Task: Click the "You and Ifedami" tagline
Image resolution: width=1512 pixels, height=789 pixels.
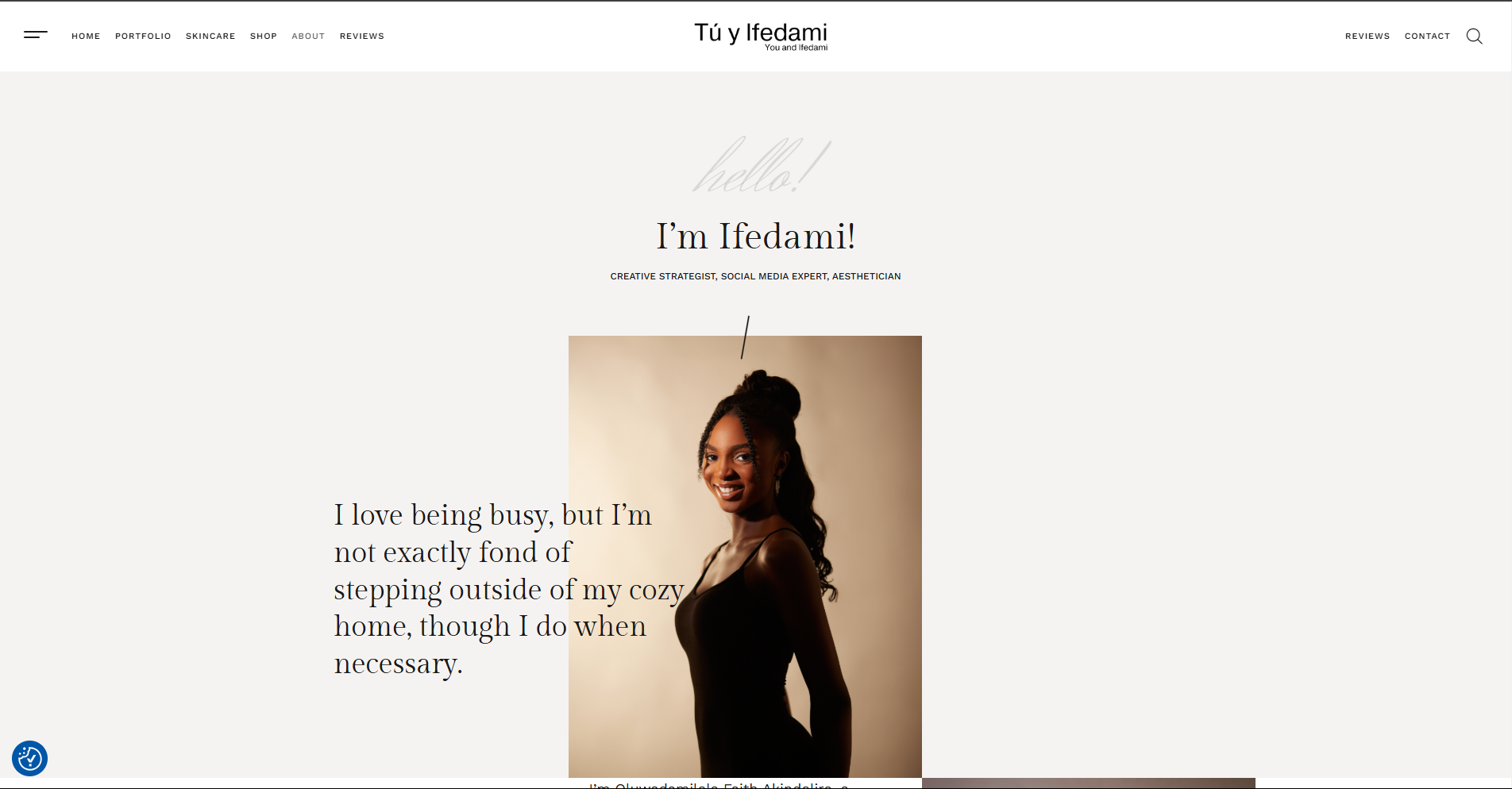Action: [796, 48]
